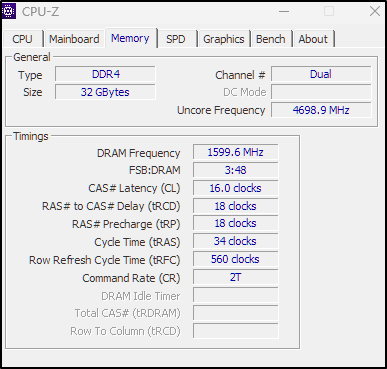The height and width of the screenshot is (369, 387).
Task: Click the 560 clocks tRFC value
Action: 235,259
